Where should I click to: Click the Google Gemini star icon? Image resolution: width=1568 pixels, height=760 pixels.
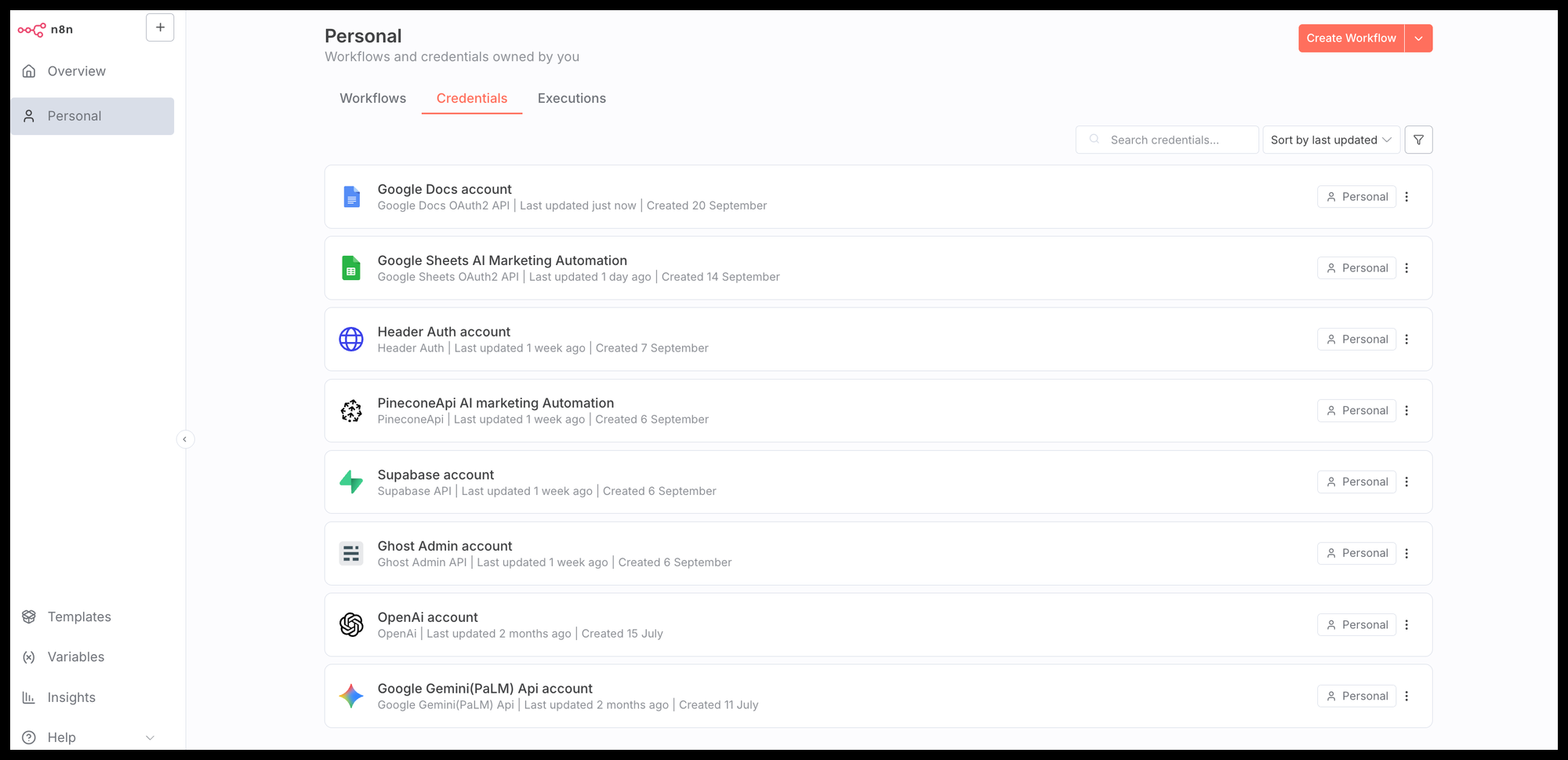click(x=351, y=696)
